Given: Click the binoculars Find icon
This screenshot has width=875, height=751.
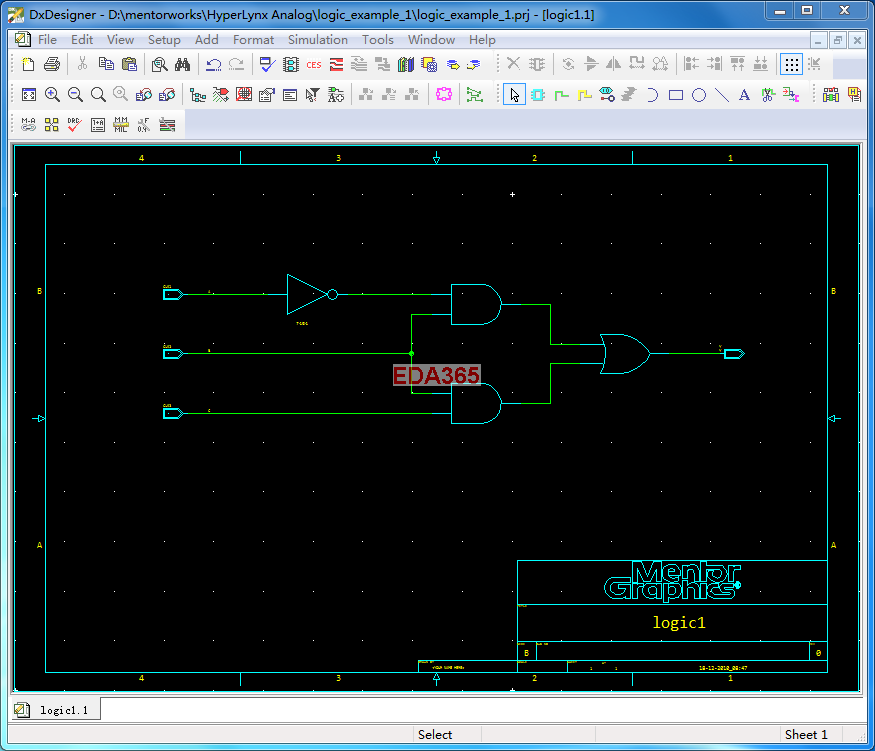Looking at the screenshot, I should coord(182,64).
